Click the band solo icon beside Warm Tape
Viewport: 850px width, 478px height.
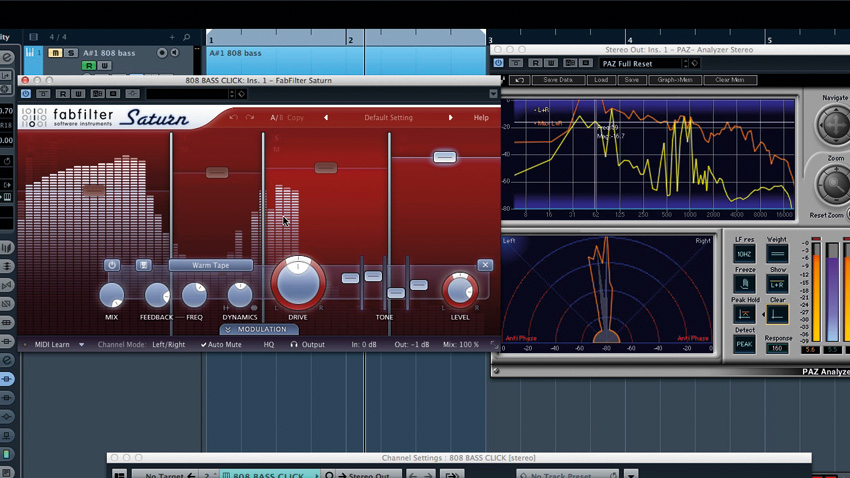tap(143, 265)
